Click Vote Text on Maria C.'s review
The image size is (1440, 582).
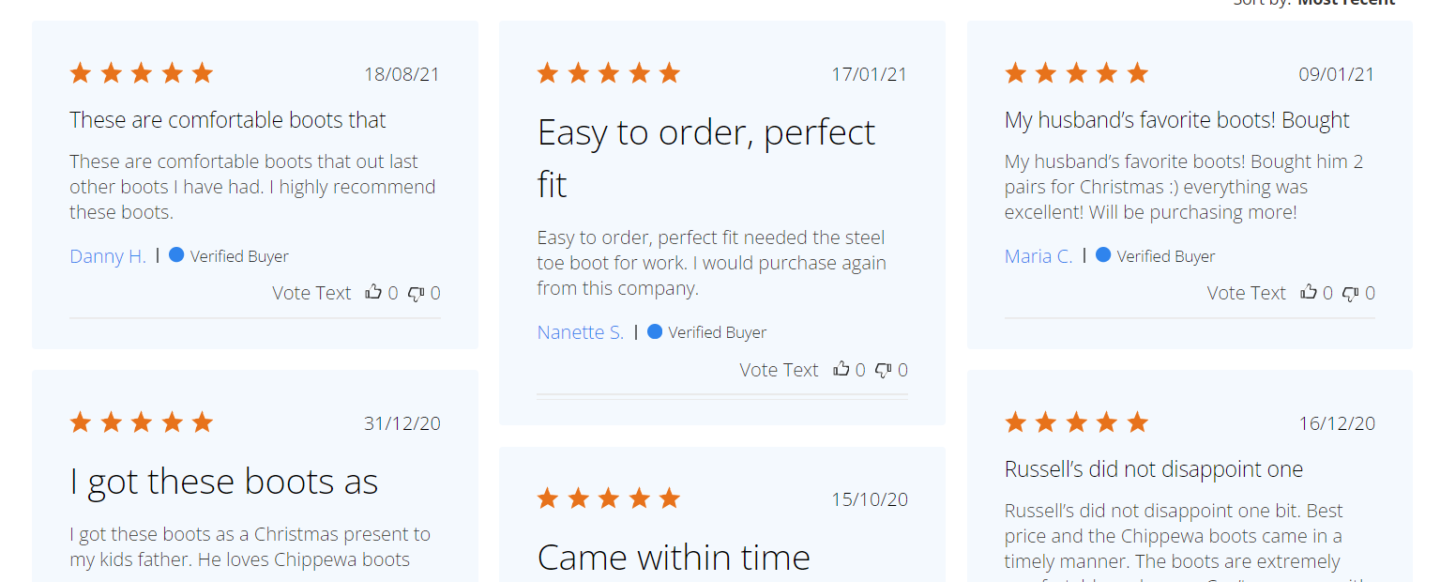(1246, 292)
